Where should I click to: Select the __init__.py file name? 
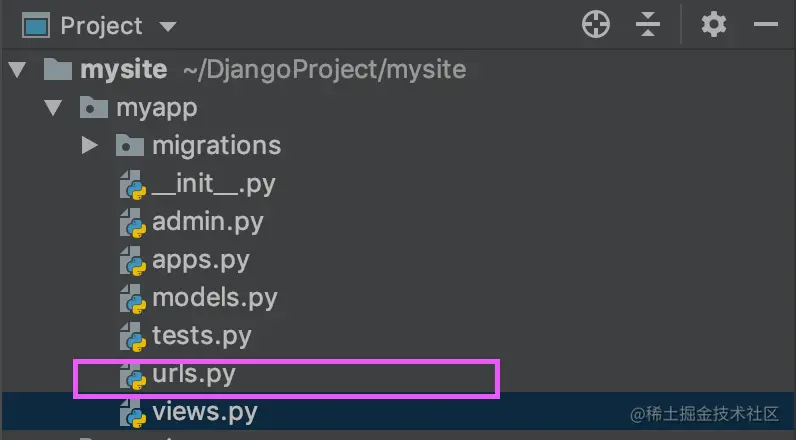[x=213, y=185]
